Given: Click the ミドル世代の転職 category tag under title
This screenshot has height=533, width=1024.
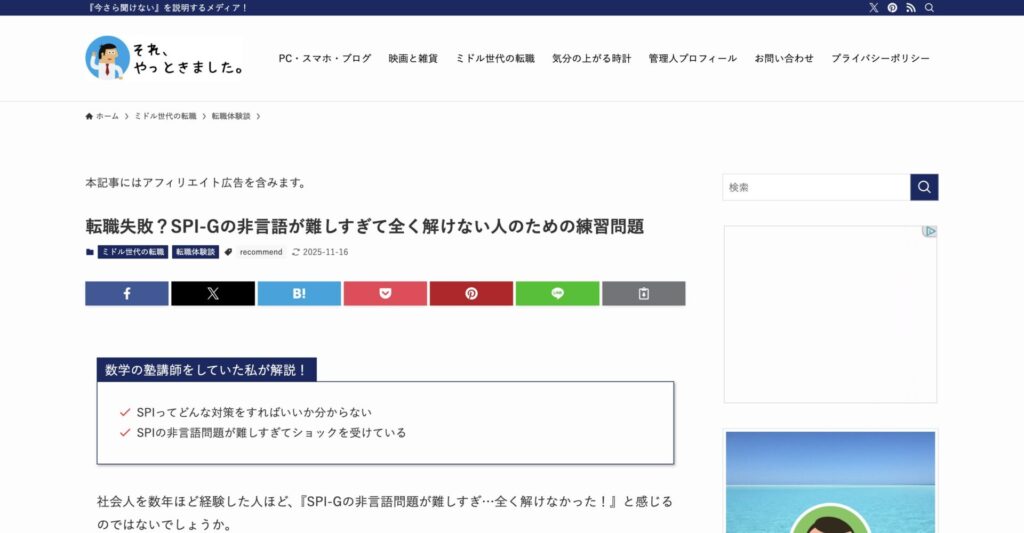Looking at the screenshot, I should 133,252.
